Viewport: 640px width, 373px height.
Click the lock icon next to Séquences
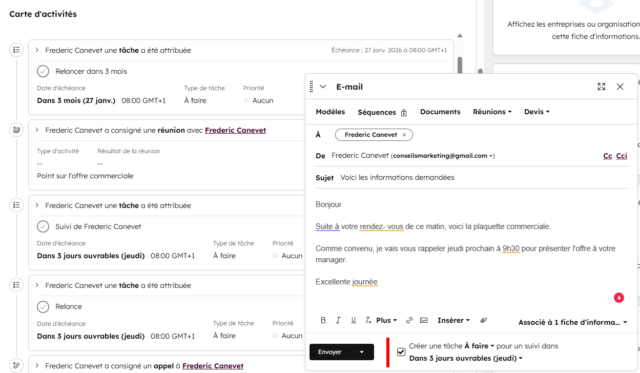404,113
